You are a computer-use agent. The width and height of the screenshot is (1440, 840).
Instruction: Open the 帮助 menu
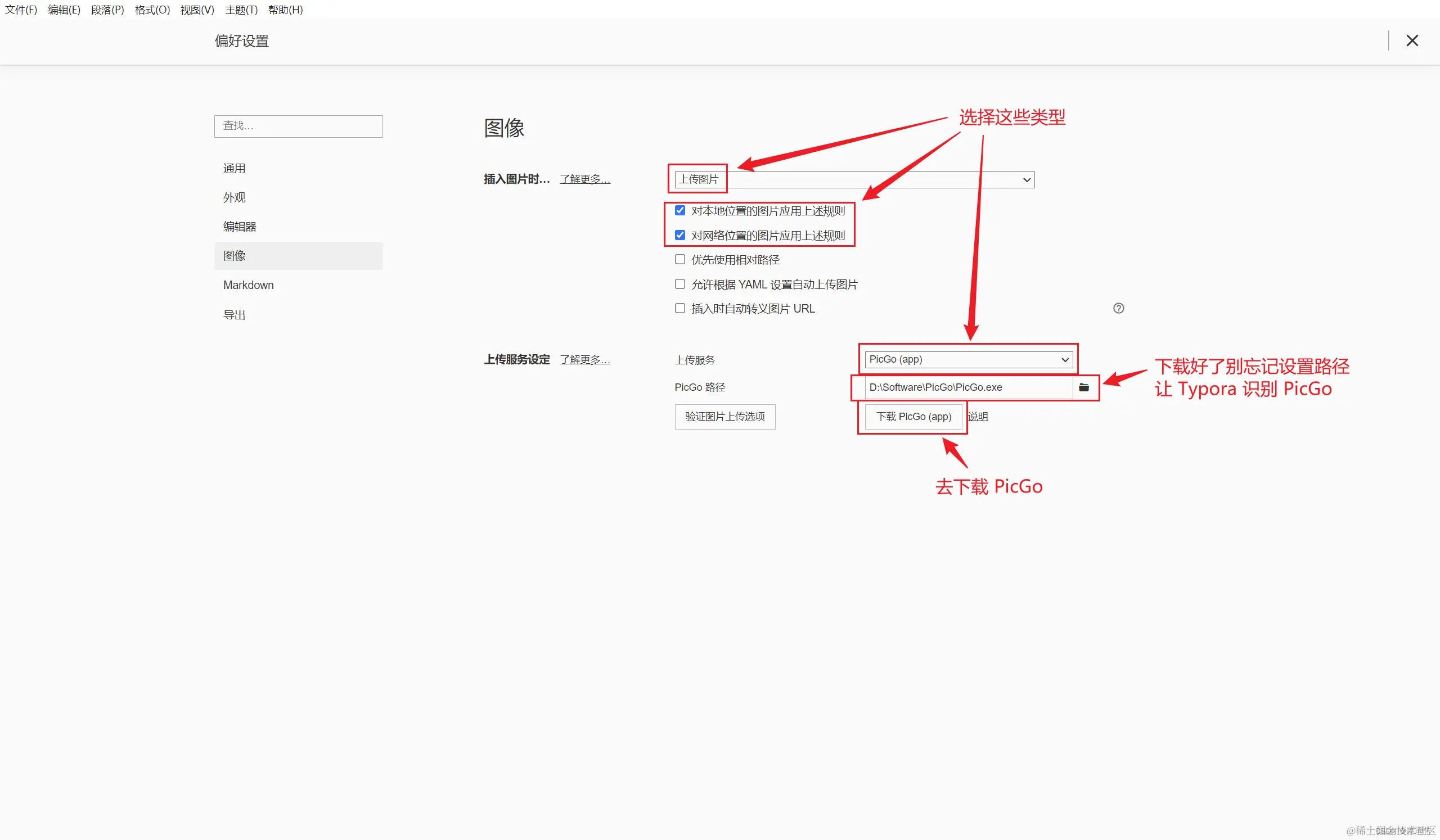285,10
